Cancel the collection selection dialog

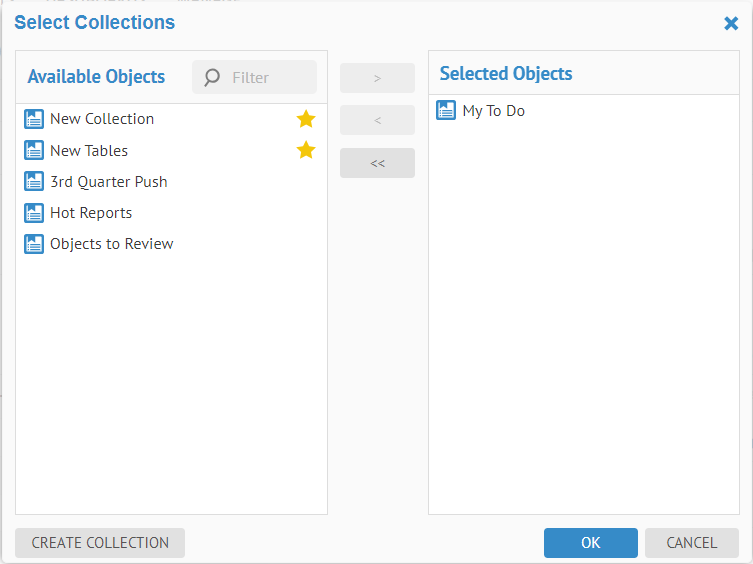pyautogui.click(x=691, y=543)
